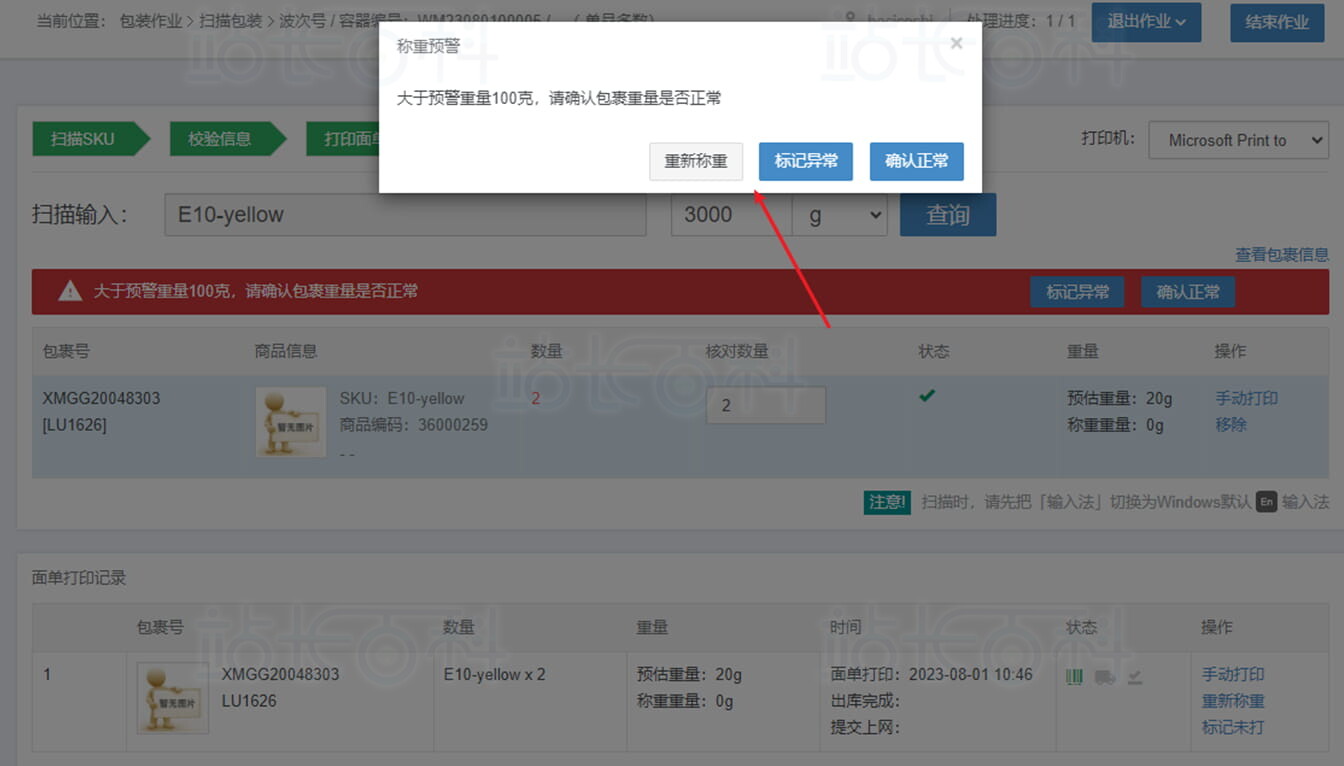
Task: Click 标记异常 in the weighing warning dialog
Action: pyautogui.click(x=805, y=161)
